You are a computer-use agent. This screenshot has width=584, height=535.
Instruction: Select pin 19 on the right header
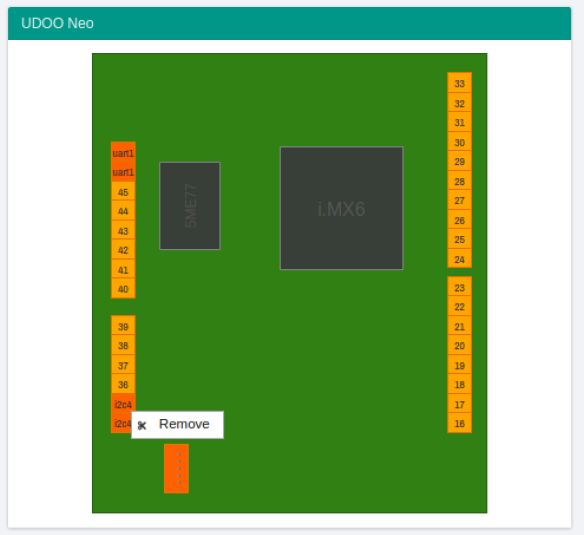pyautogui.click(x=460, y=365)
